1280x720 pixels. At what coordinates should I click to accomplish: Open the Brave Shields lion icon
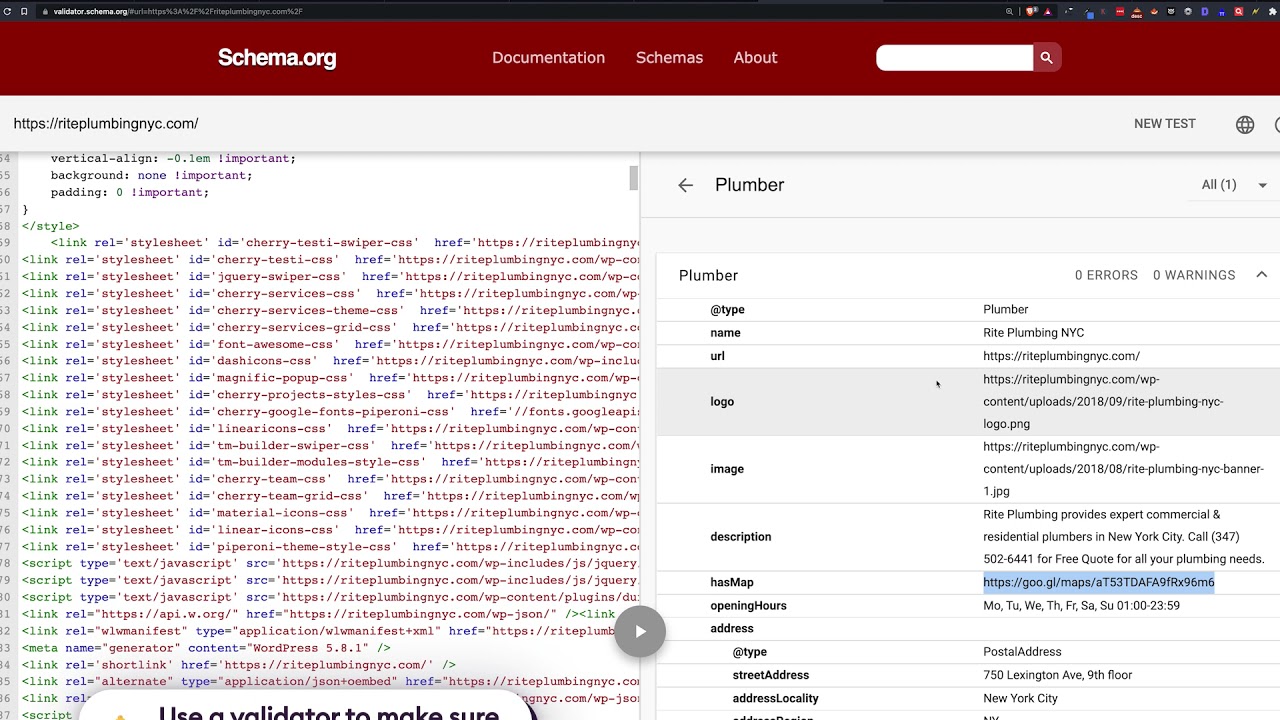click(x=1031, y=11)
